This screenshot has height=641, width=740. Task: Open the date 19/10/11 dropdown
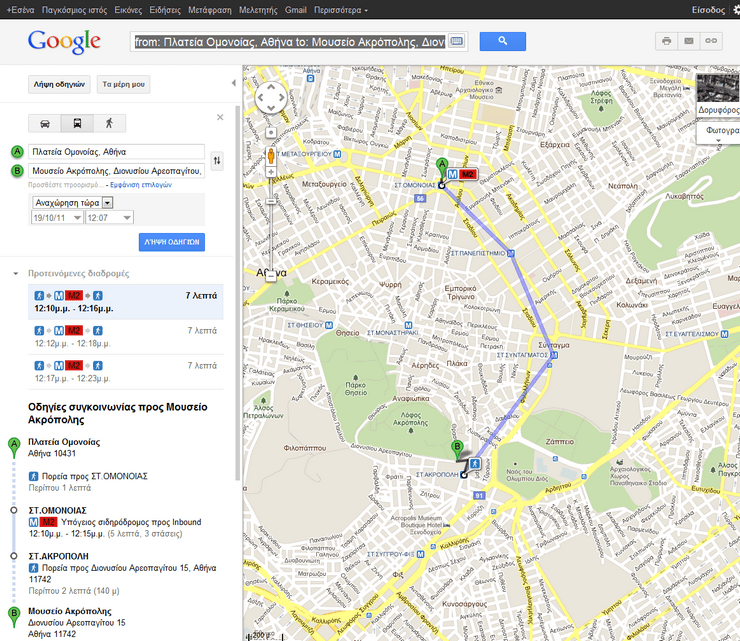pyautogui.click(x=57, y=218)
